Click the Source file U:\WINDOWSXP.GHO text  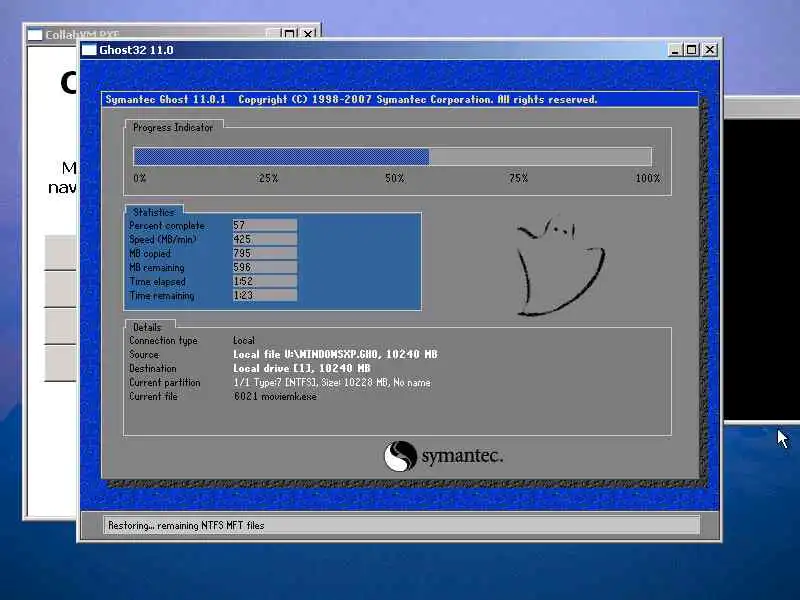pyautogui.click(x=335, y=354)
